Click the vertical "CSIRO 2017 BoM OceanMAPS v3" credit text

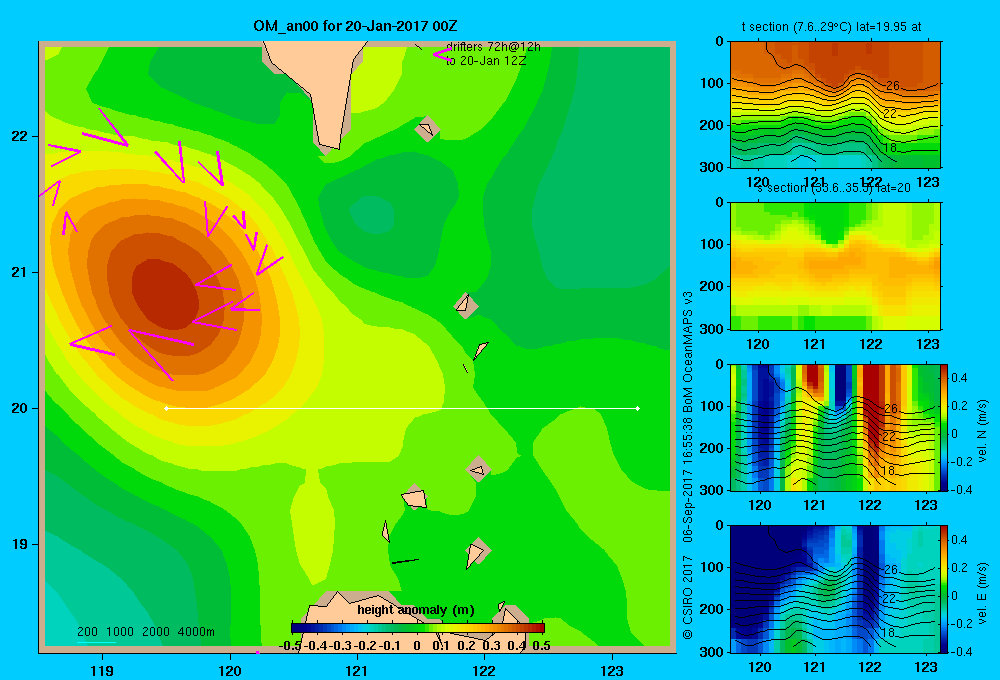pos(688,466)
